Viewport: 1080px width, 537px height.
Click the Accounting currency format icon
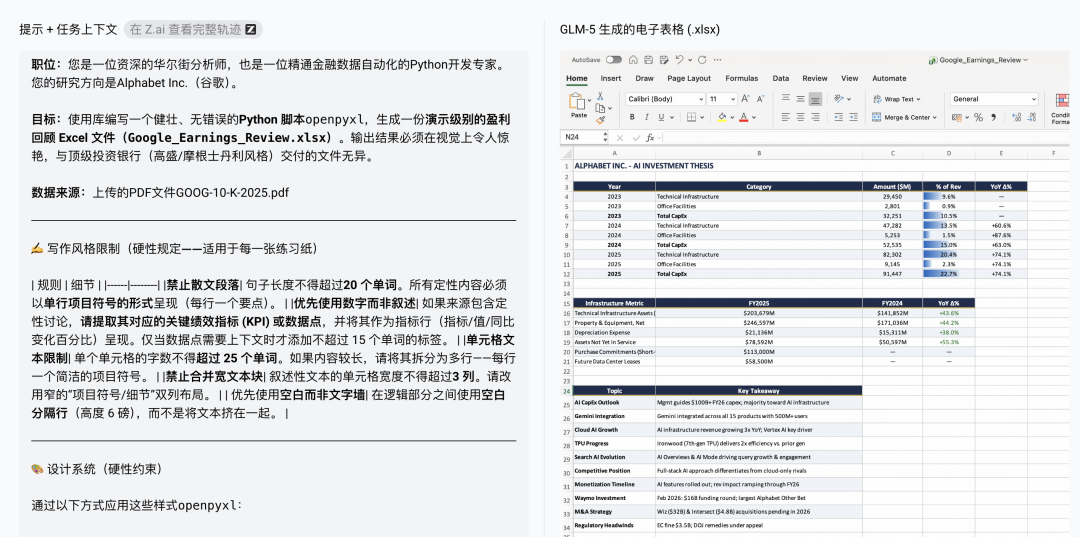point(956,118)
